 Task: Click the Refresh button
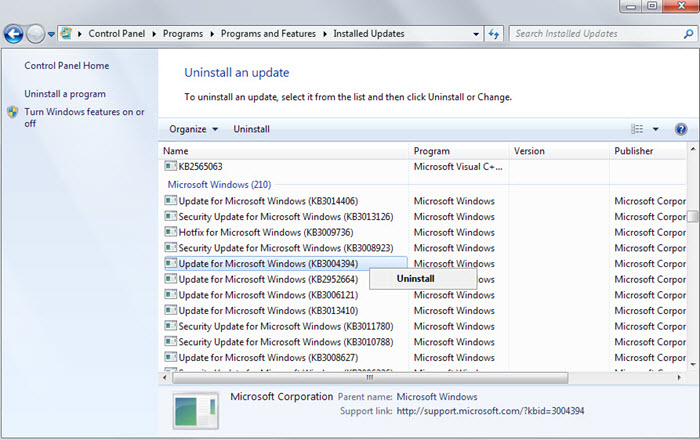click(494, 34)
